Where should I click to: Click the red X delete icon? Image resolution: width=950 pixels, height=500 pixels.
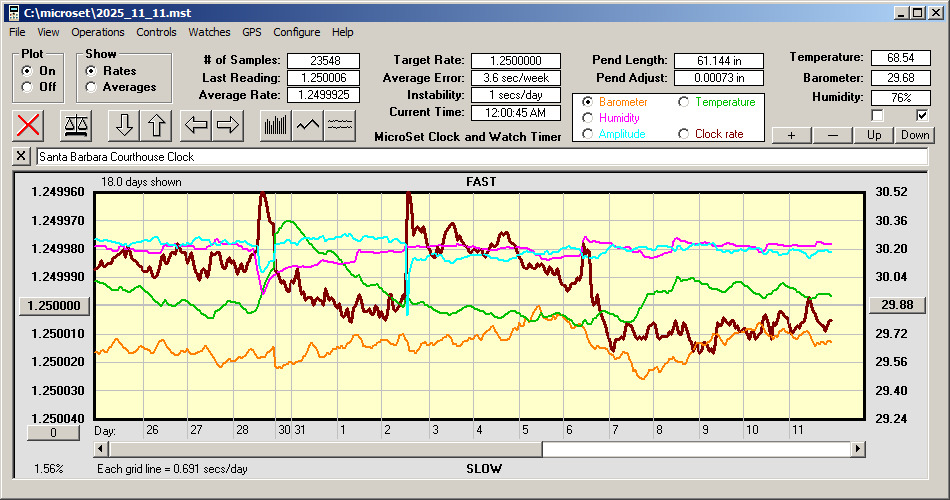30,125
